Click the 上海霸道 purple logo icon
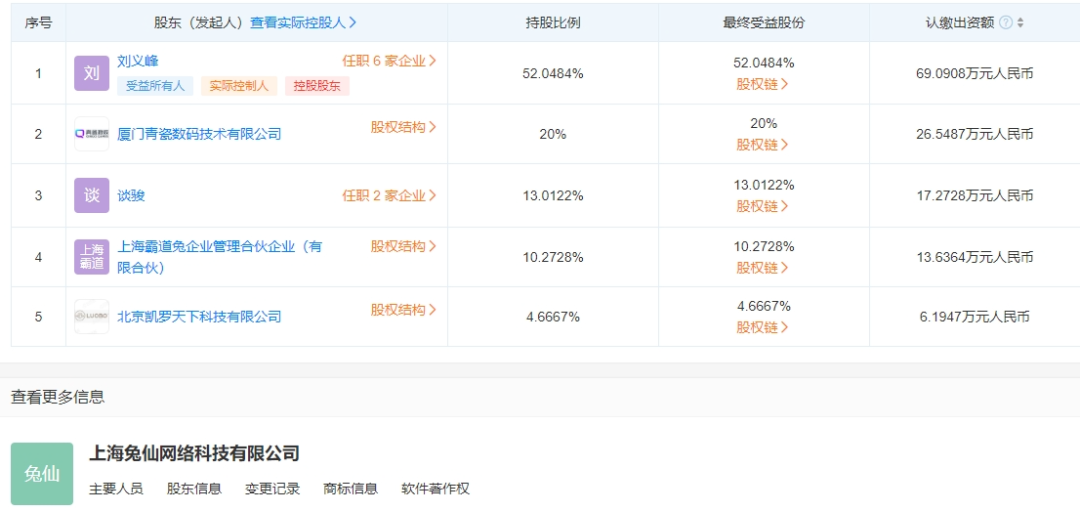This screenshot has width=1080, height=511. point(92,257)
